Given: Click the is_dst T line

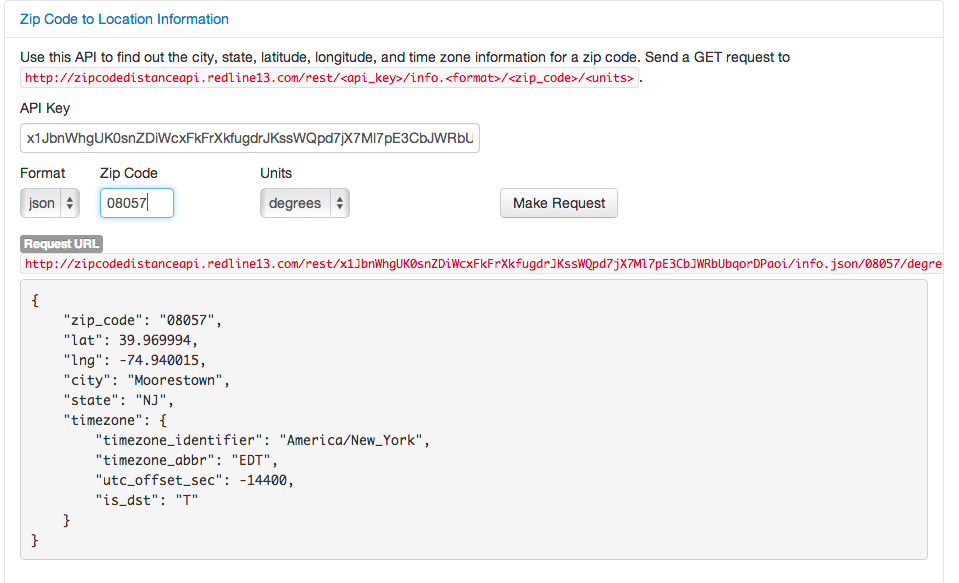Looking at the screenshot, I should (147, 500).
